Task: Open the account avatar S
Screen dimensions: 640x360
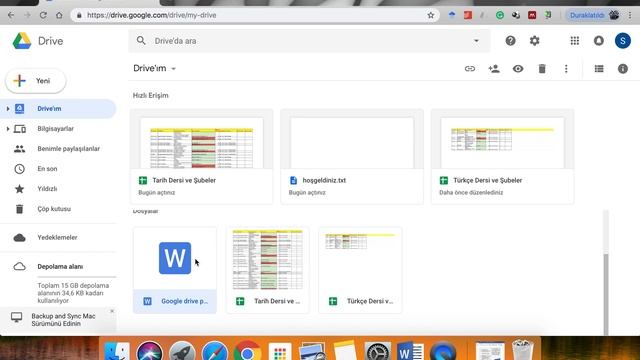Action: coord(622,40)
